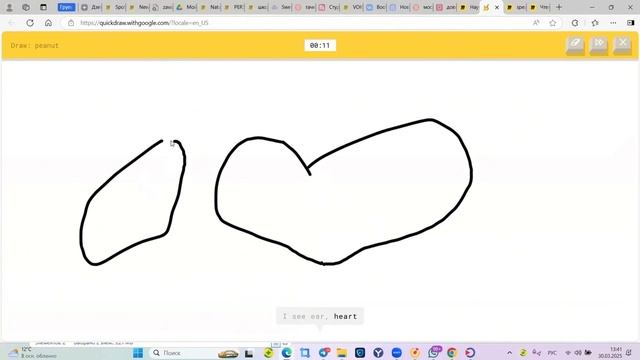Viewport: 640px width, 360px height.
Task: Click the 00:11 countdown timer
Action: coord(320,45)
